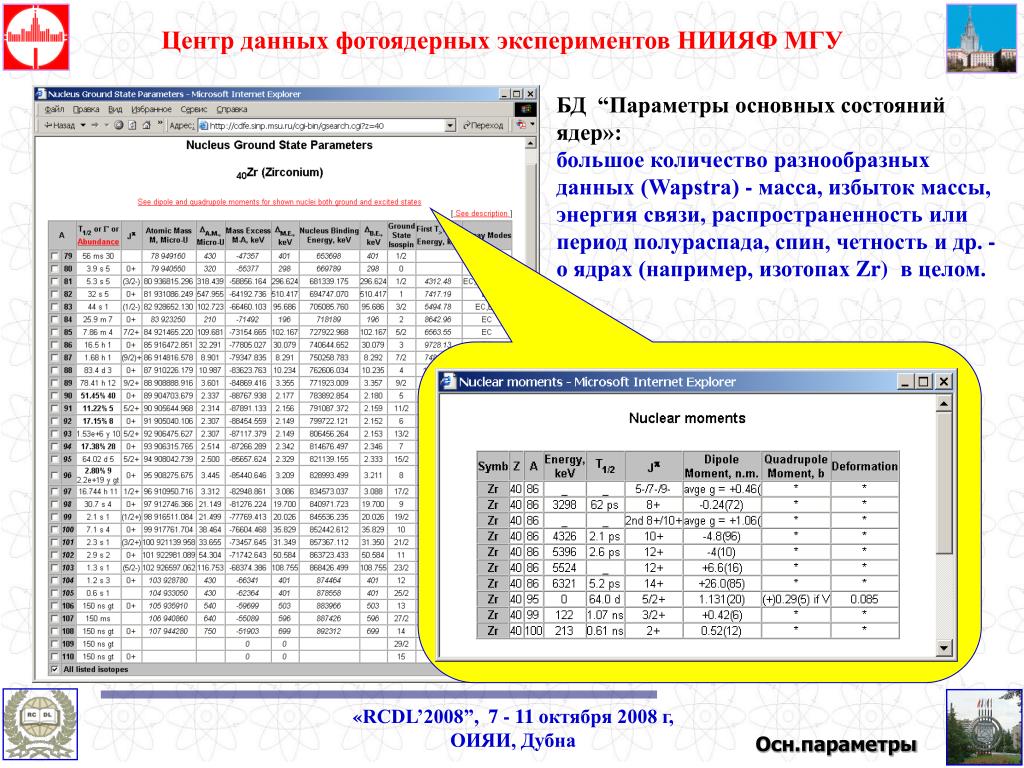
Task: Click the Forward arrow in IE toolbar
Action: (x=95, y=125)
